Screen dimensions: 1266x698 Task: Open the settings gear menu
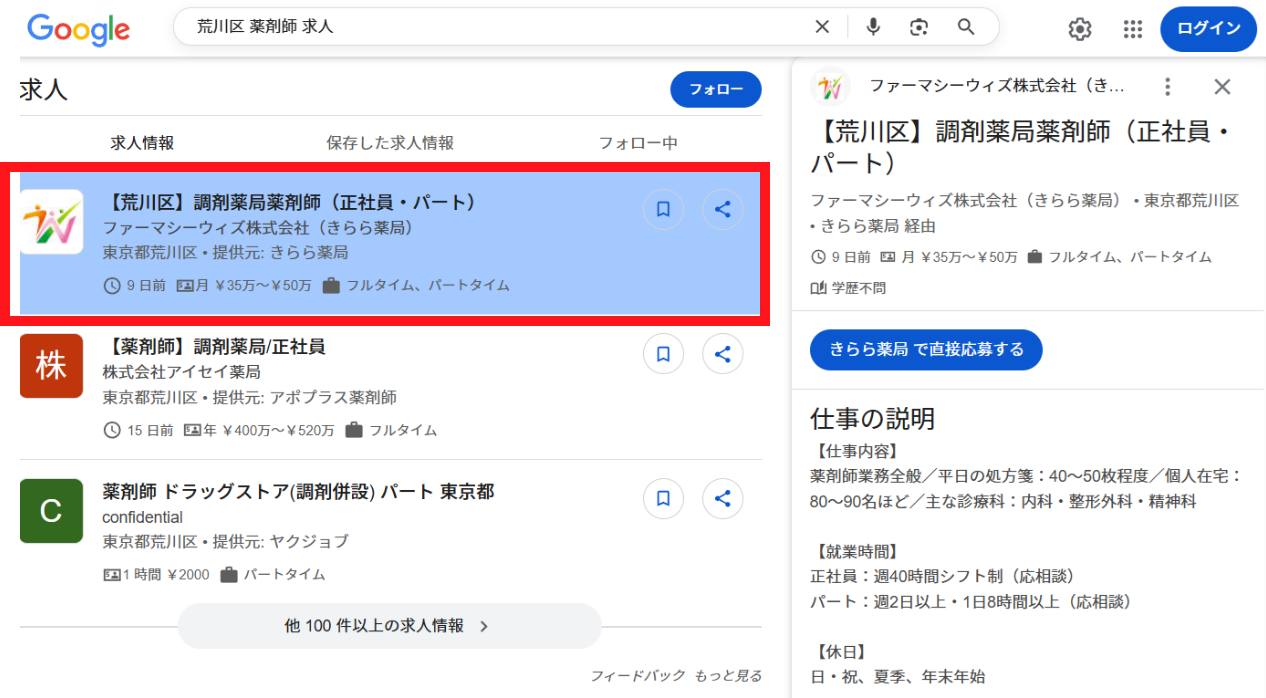click(x=1080, y=29)
